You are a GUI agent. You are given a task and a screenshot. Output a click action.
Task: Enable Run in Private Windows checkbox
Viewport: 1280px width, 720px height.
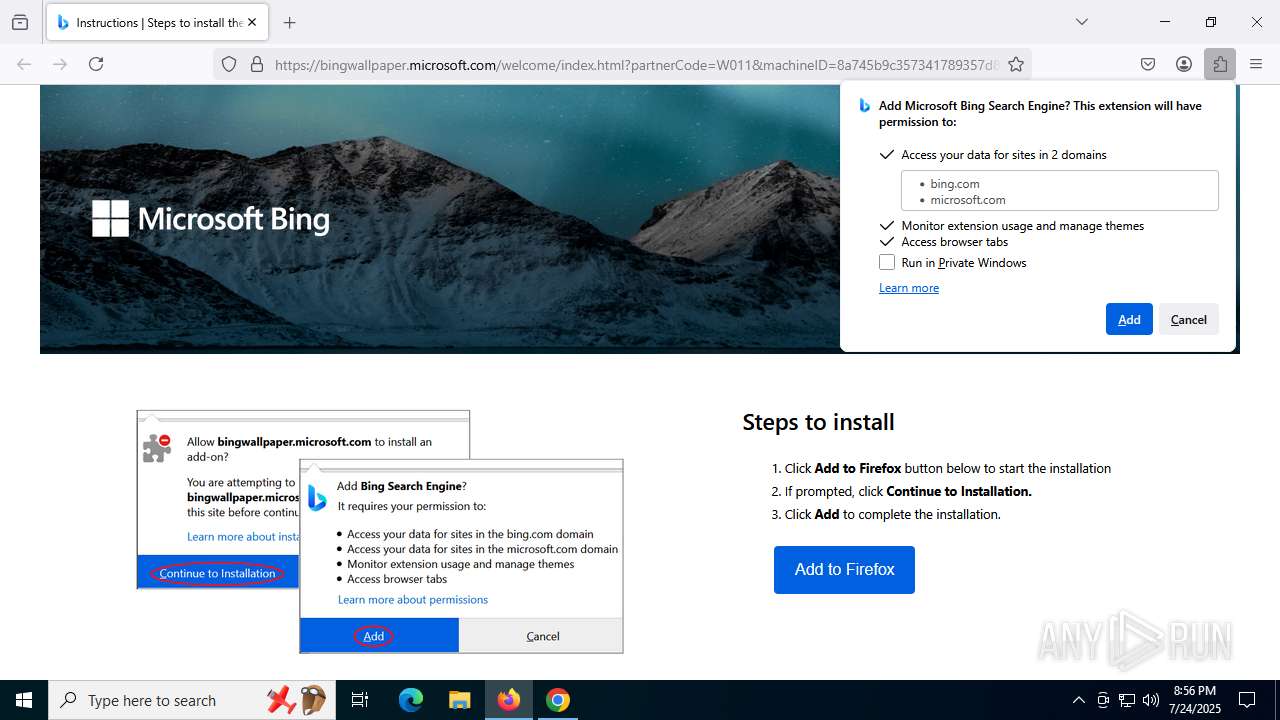coord(887,262)
